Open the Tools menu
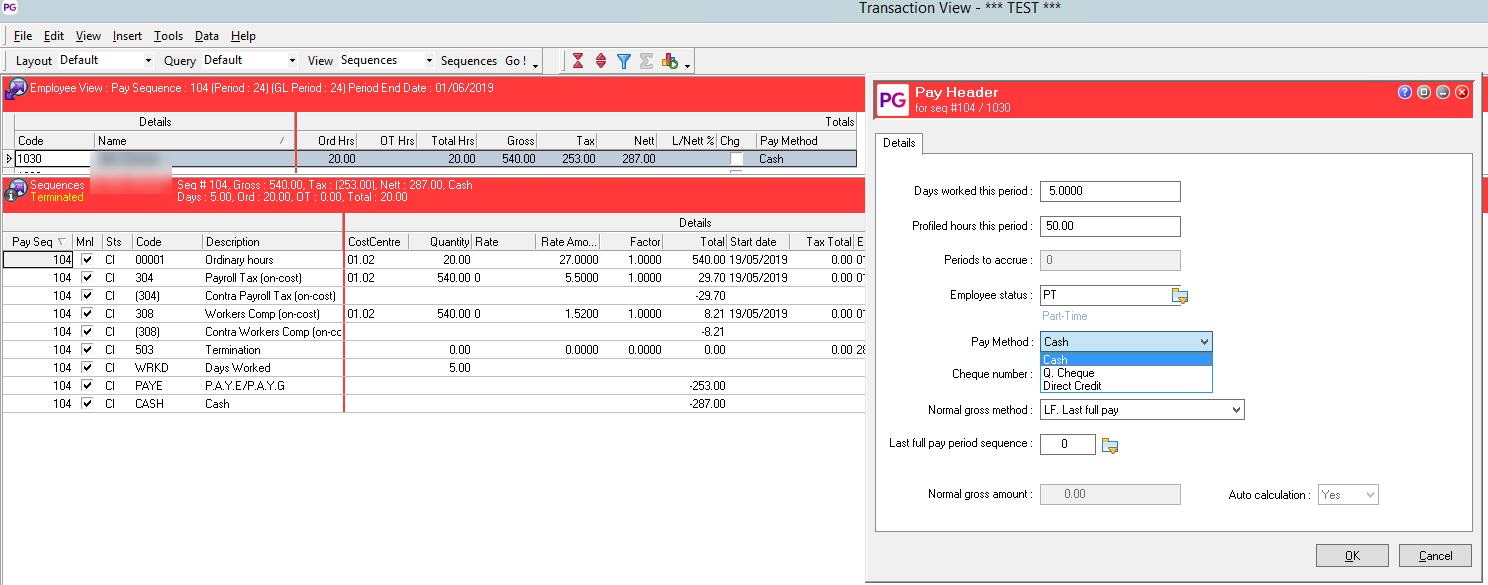1488x585 pixels. coord(168,36)
